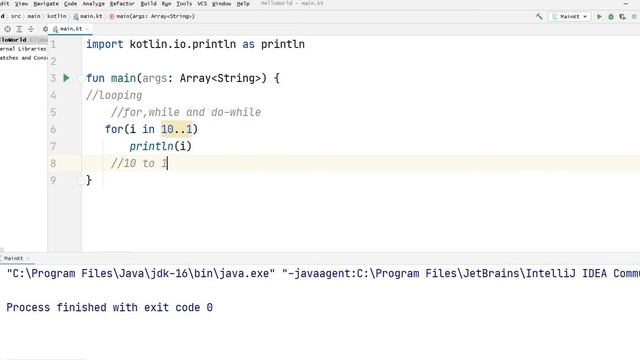Open the Analyze menu
This screenshot has width=640, height=360.
click(x=93, y=4)
